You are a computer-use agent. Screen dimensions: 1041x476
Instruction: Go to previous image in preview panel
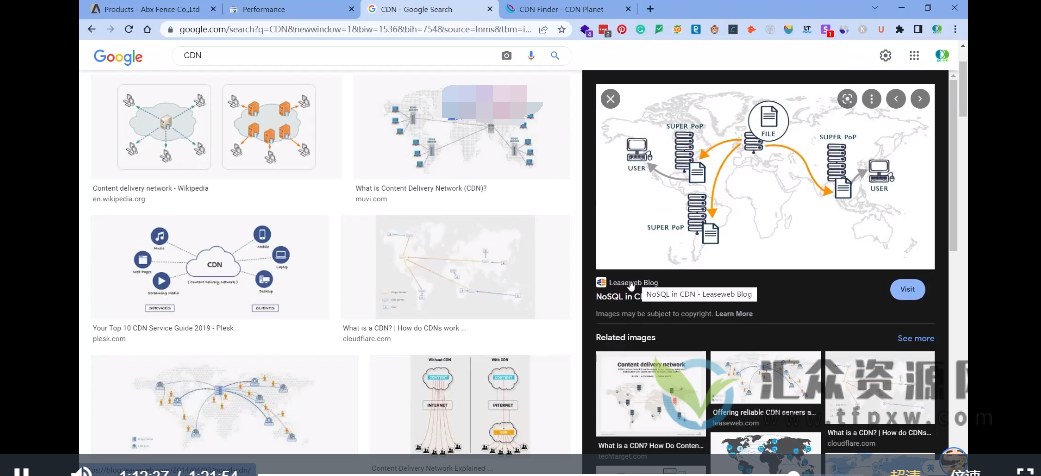pyautogui.click(x=896, y=98)
